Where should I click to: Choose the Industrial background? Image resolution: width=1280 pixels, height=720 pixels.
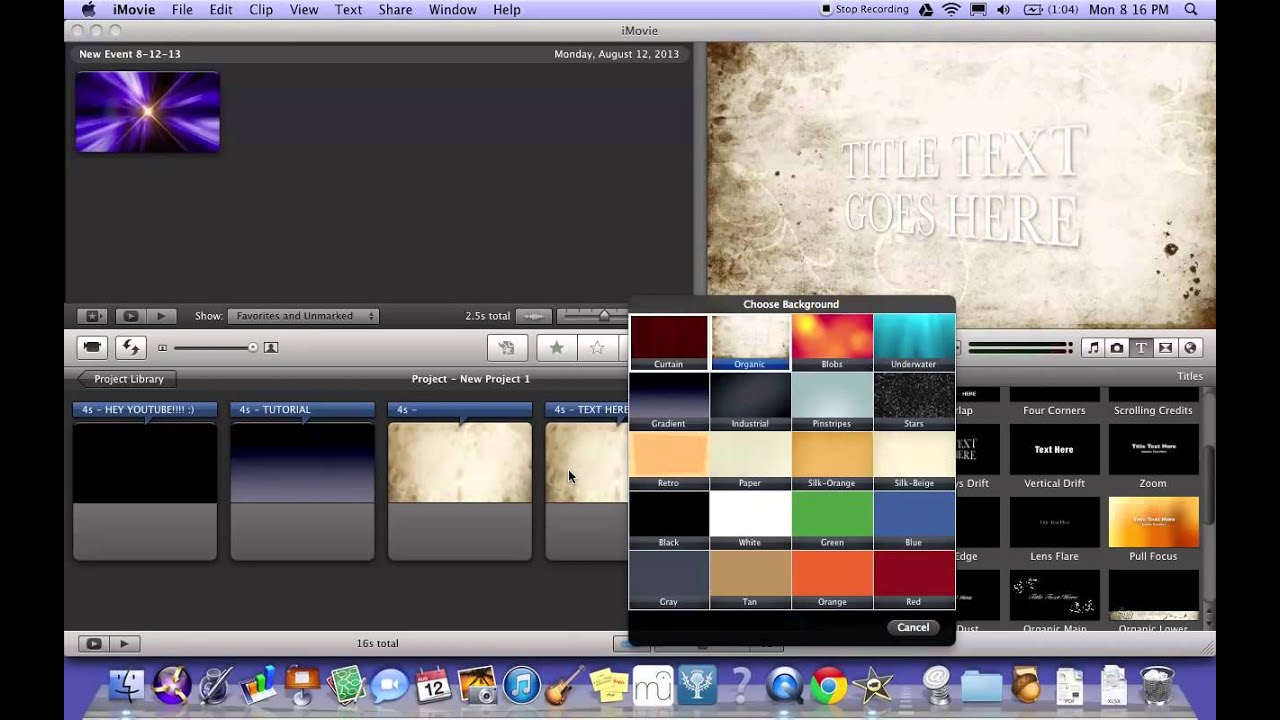coord(750,402)
